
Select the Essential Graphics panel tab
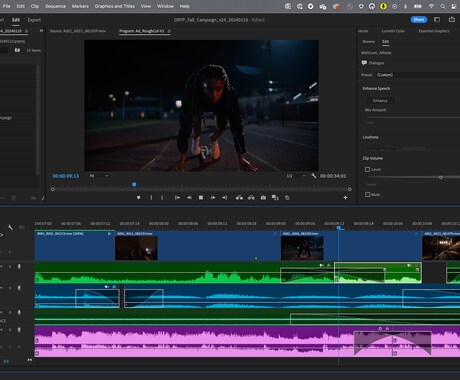click(434, 31)
